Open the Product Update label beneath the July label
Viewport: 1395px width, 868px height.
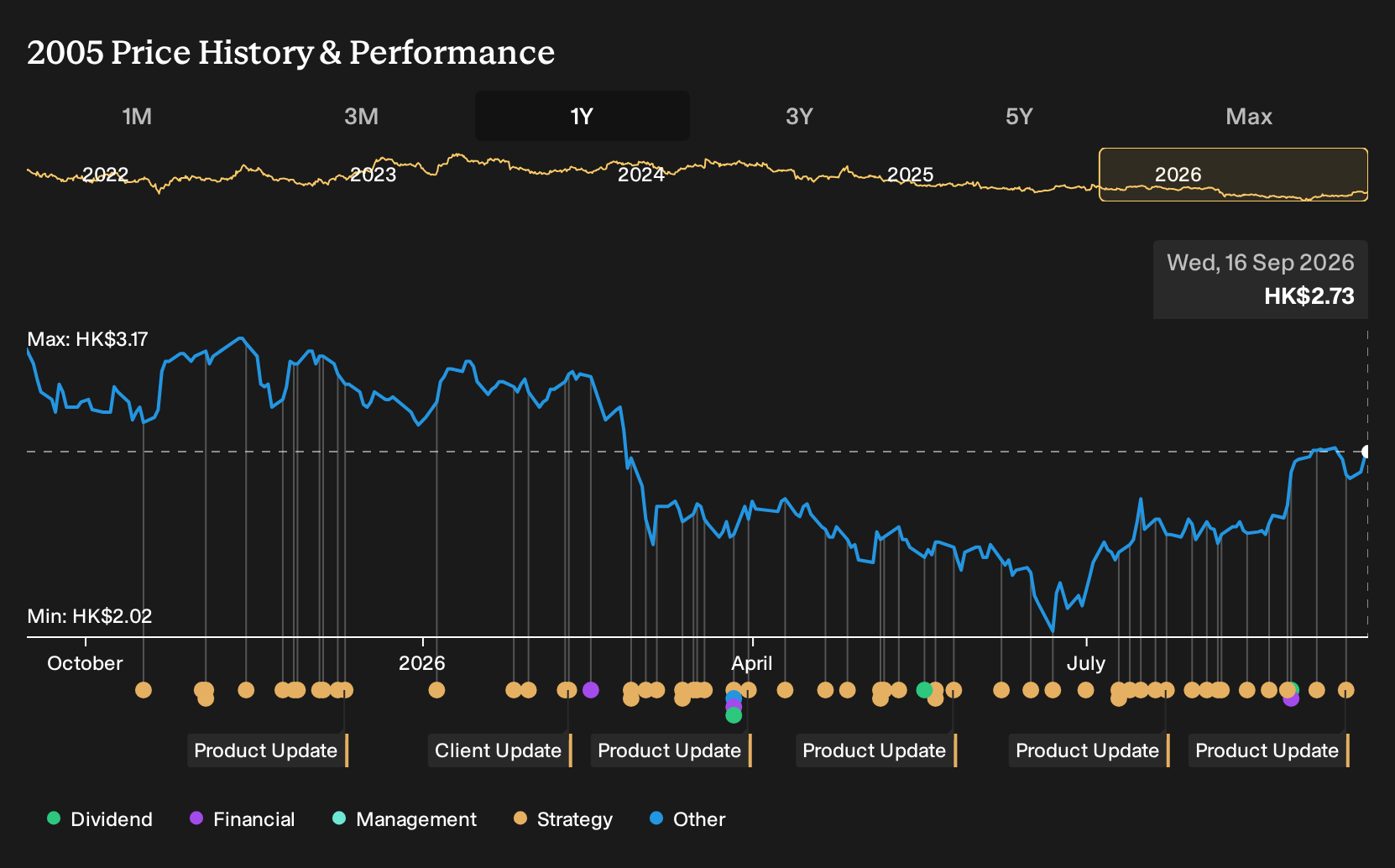[1089, 750]
